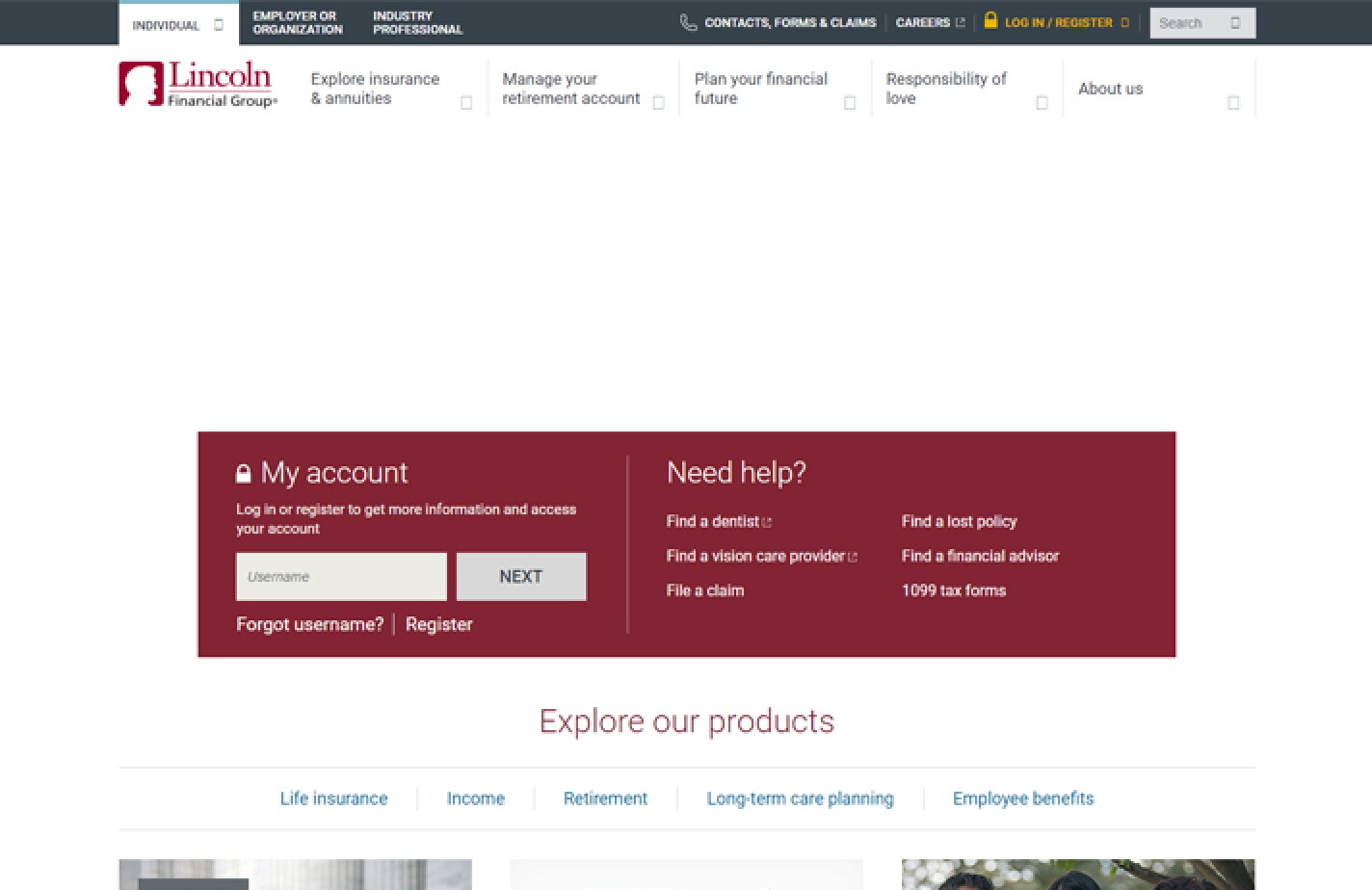This screenshot has width=1372, height=890.
Task: Select the Income product tab
Action: coord(476,798)
